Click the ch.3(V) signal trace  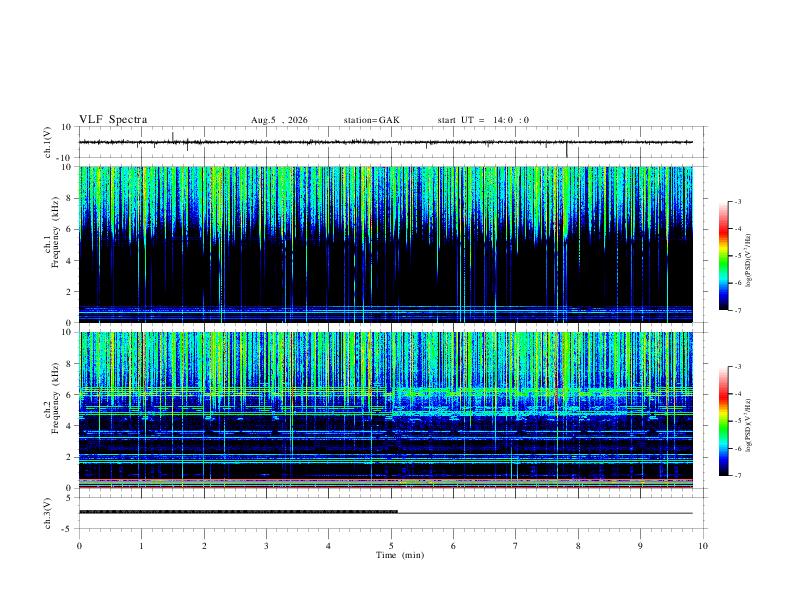point(385,513)
